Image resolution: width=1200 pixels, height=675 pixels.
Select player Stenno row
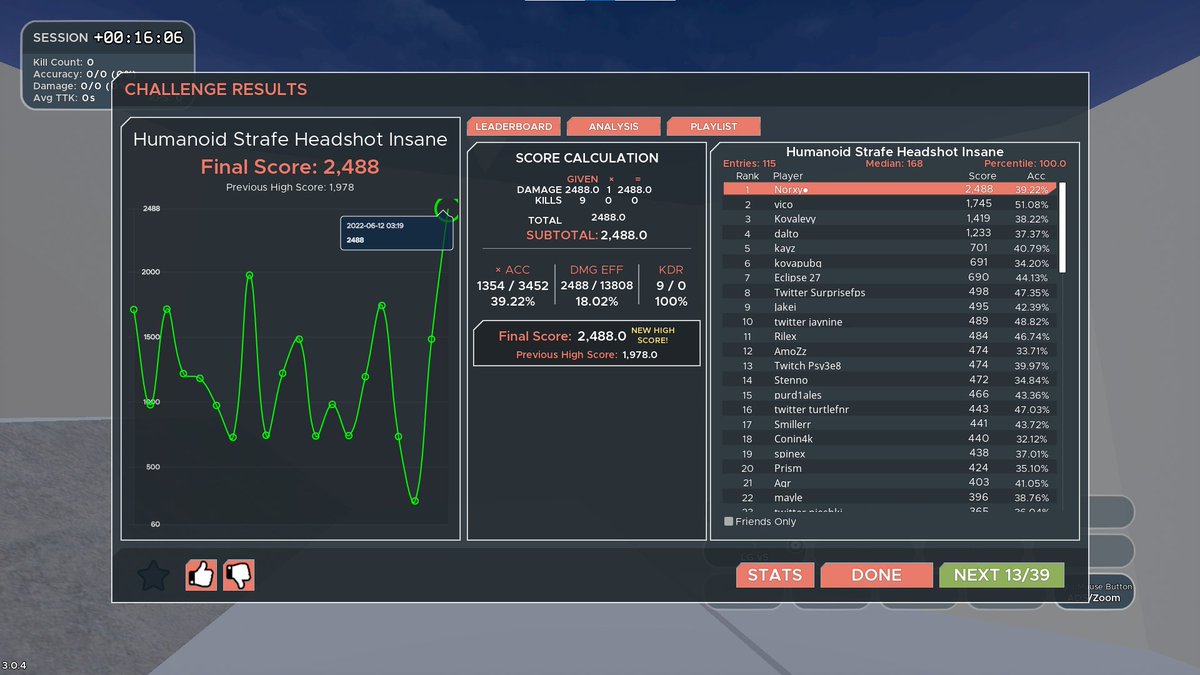click(x=889, y=380)
